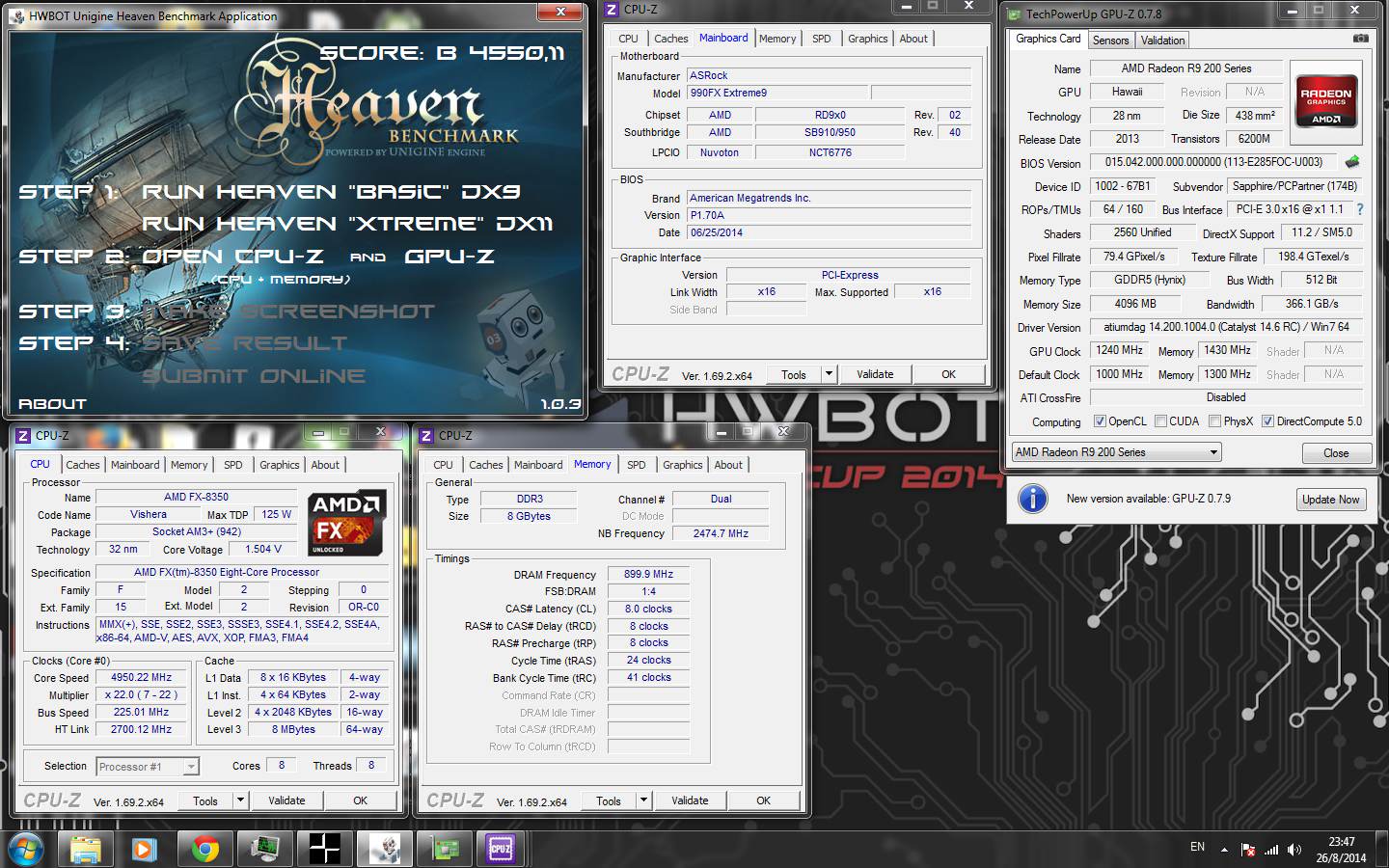Switch to the GPU-Z taskbar icon
The image size is (1389, 868).
coord(445,849)
